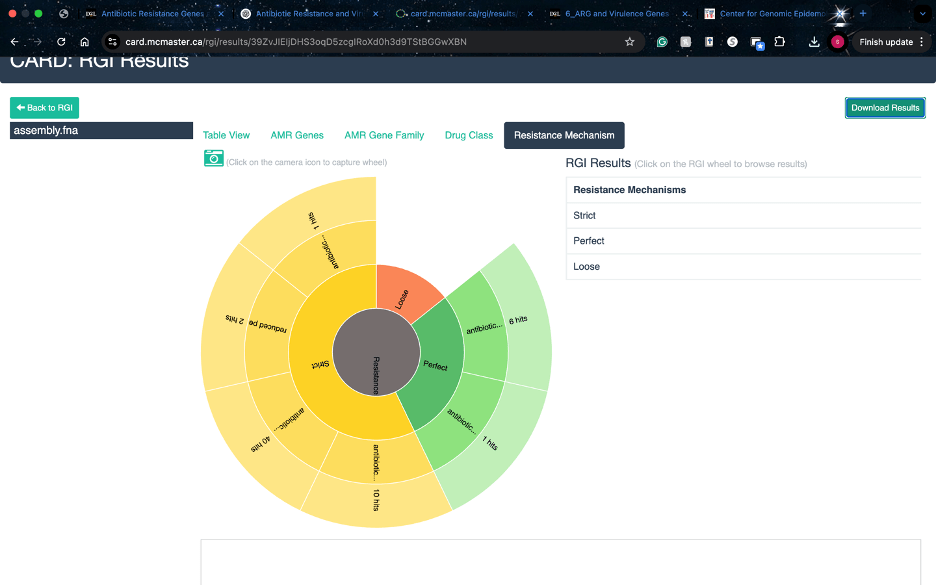Open the AMR Gene Family tab

(384, 135)
